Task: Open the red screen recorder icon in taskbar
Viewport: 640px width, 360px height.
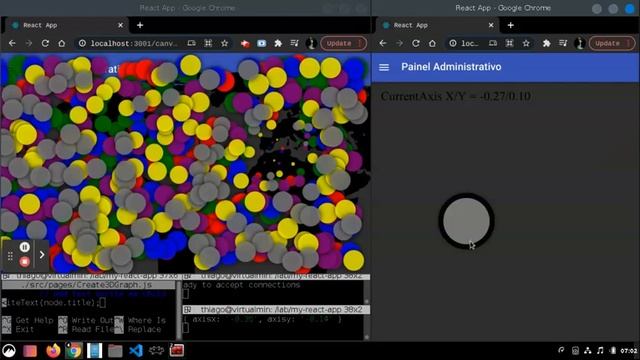Action: (177, 351)
